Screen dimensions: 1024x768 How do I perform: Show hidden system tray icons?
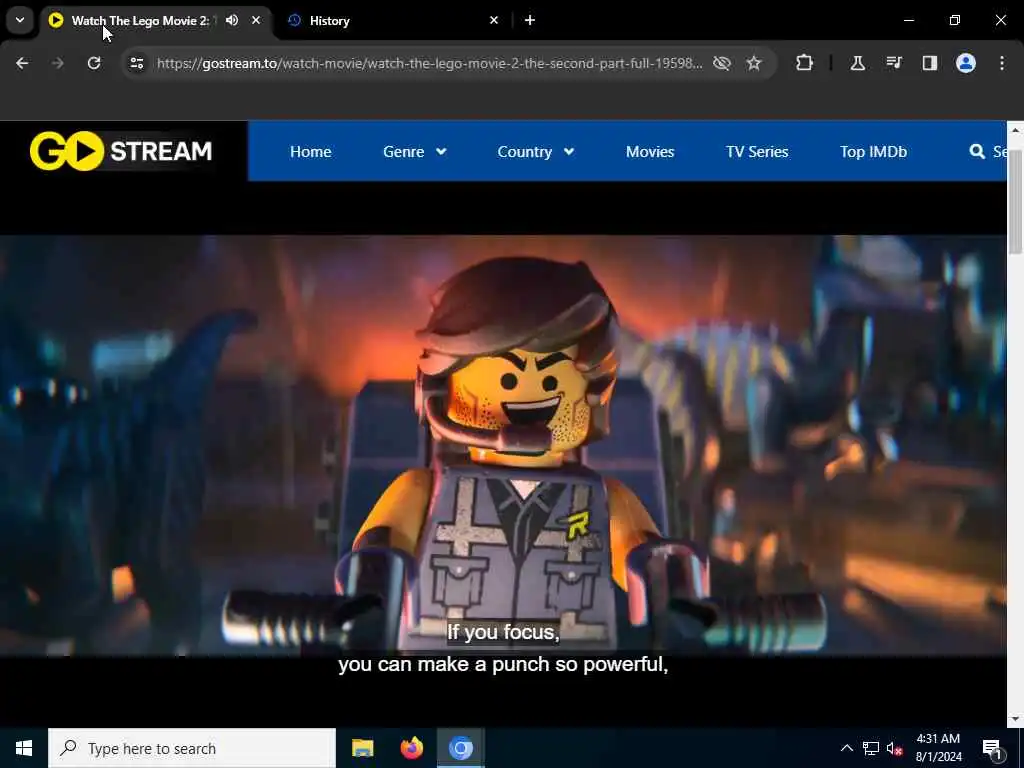click(846, 748)
